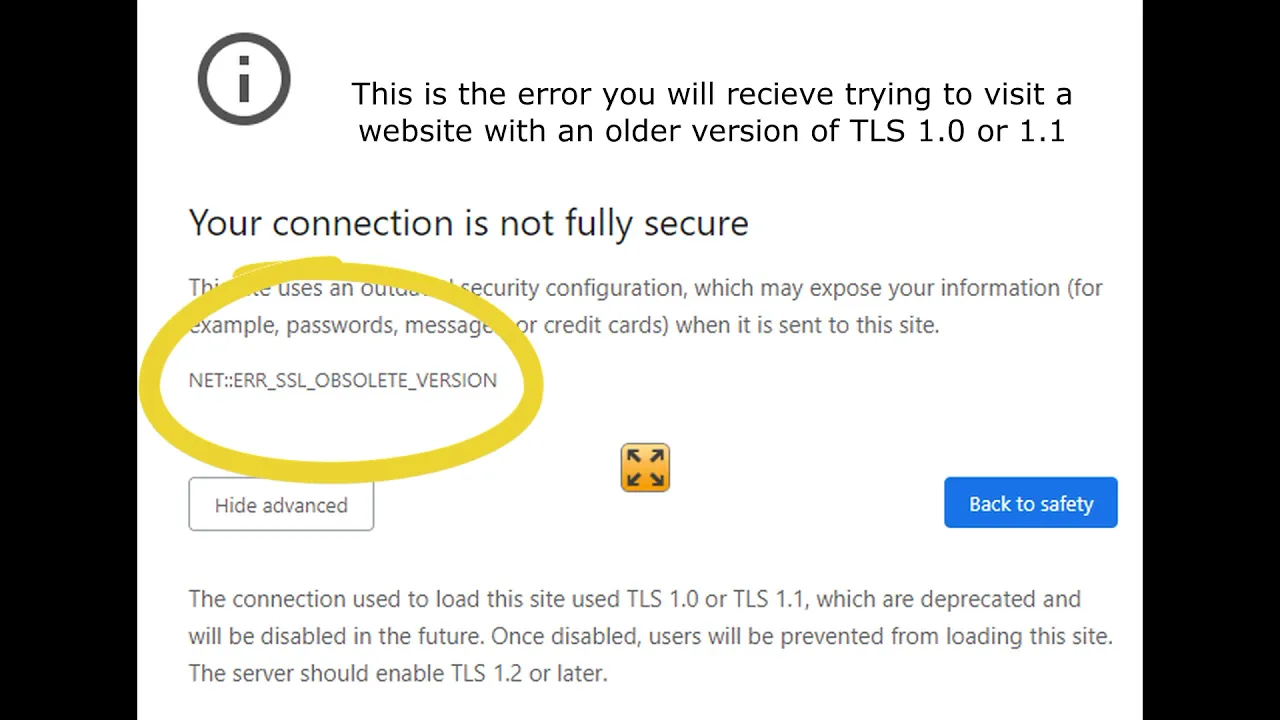
Task: Click the black bar left of the page
Action: pyautogui.click(x=68, y=360)
